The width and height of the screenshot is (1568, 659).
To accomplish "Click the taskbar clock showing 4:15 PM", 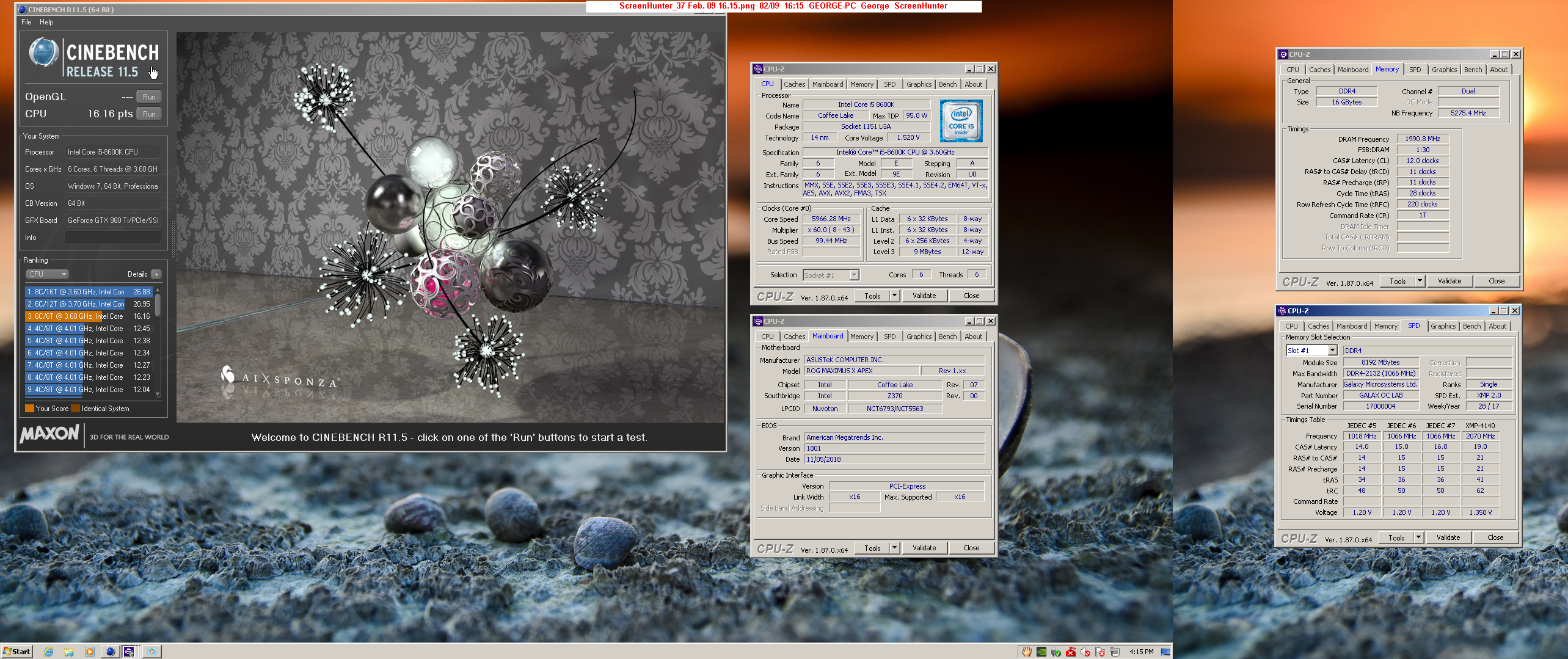I will (x=1141, y=652).
